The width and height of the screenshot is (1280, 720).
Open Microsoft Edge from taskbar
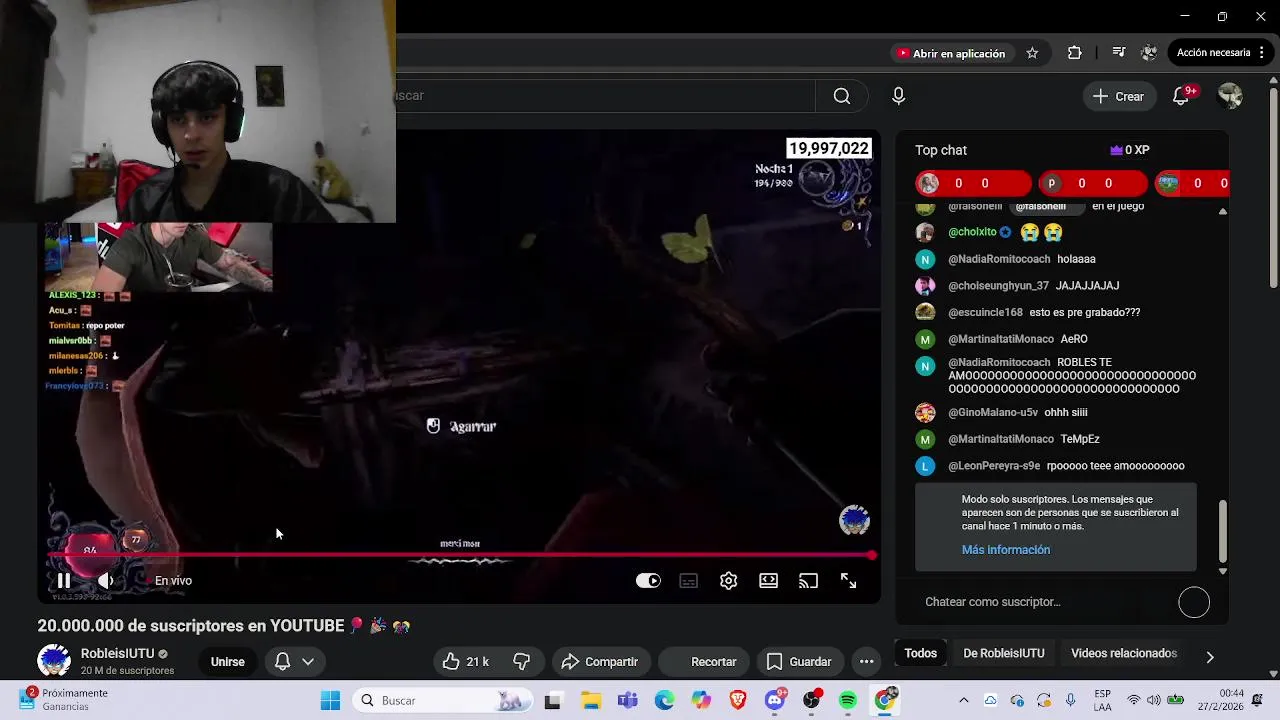664,700
